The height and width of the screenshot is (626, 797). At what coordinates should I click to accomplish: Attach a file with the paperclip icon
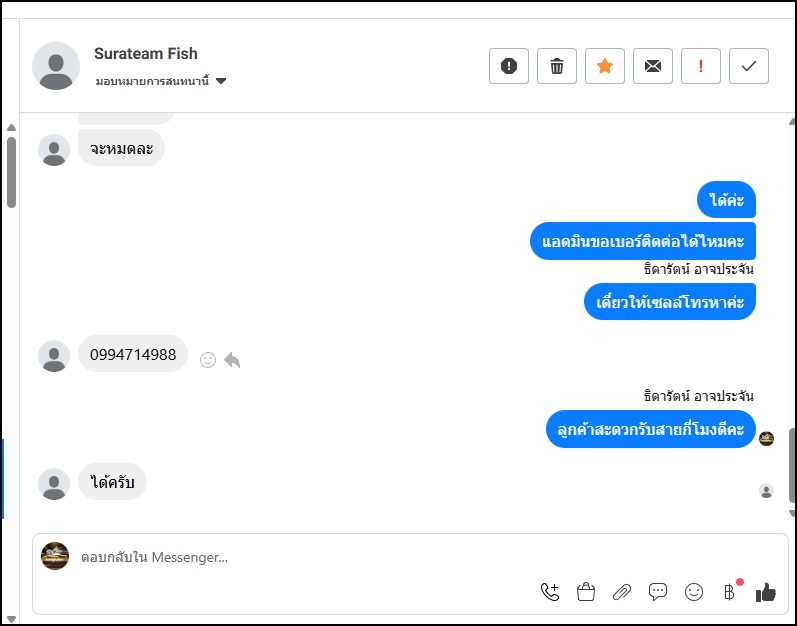622,592
